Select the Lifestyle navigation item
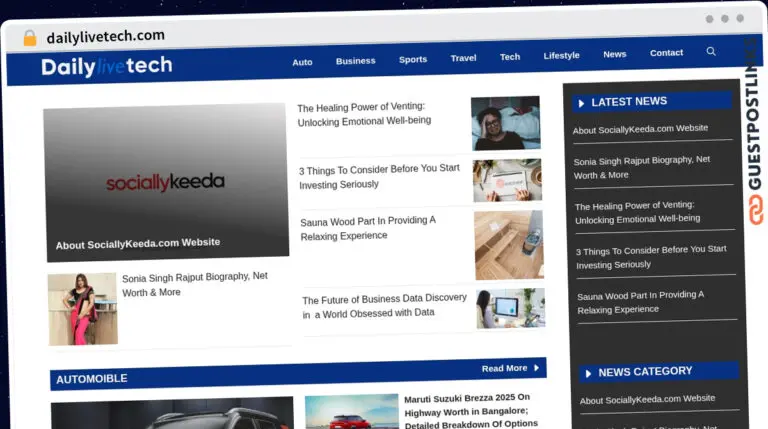 561,56
